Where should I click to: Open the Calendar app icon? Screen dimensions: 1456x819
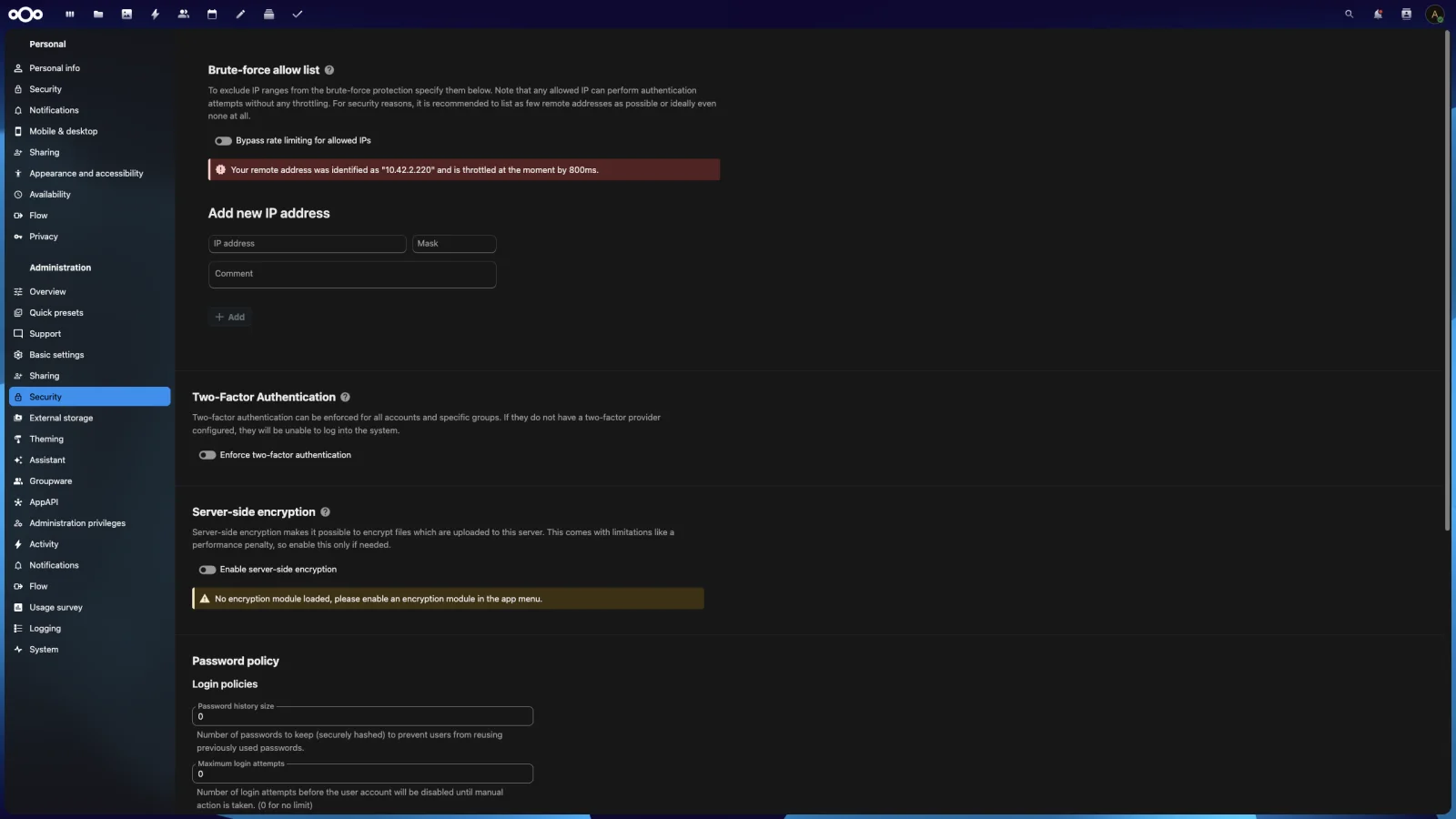[212, 14]
